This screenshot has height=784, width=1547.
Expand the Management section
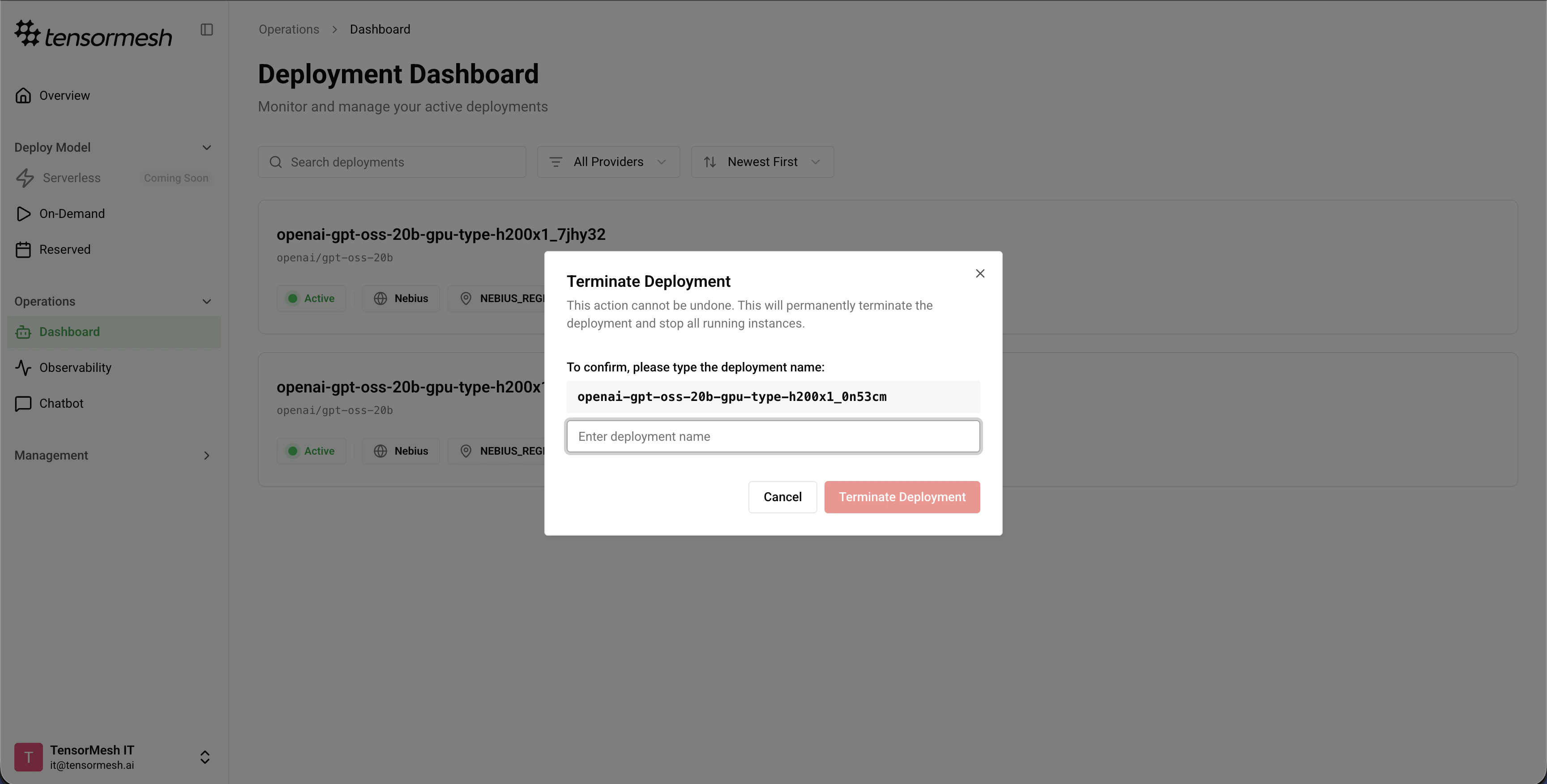[207, 456]
